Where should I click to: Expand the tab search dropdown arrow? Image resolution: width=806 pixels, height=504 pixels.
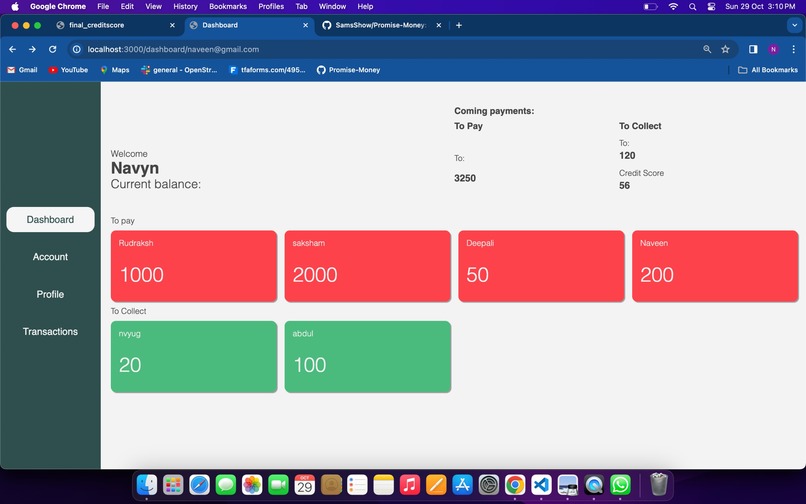(x=794, y=25)
